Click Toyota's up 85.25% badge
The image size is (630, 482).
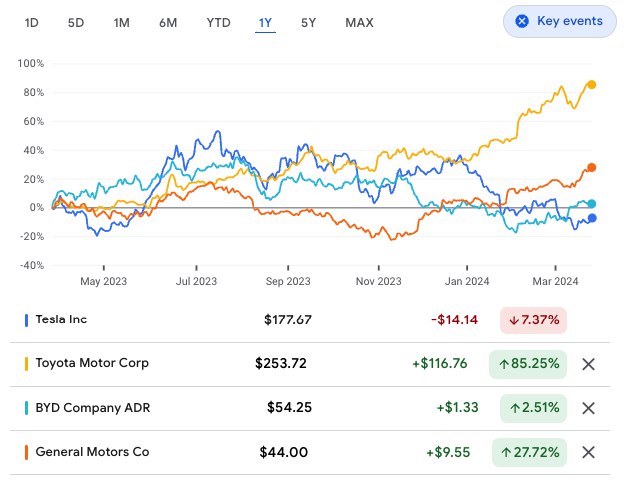click(528, 364)
